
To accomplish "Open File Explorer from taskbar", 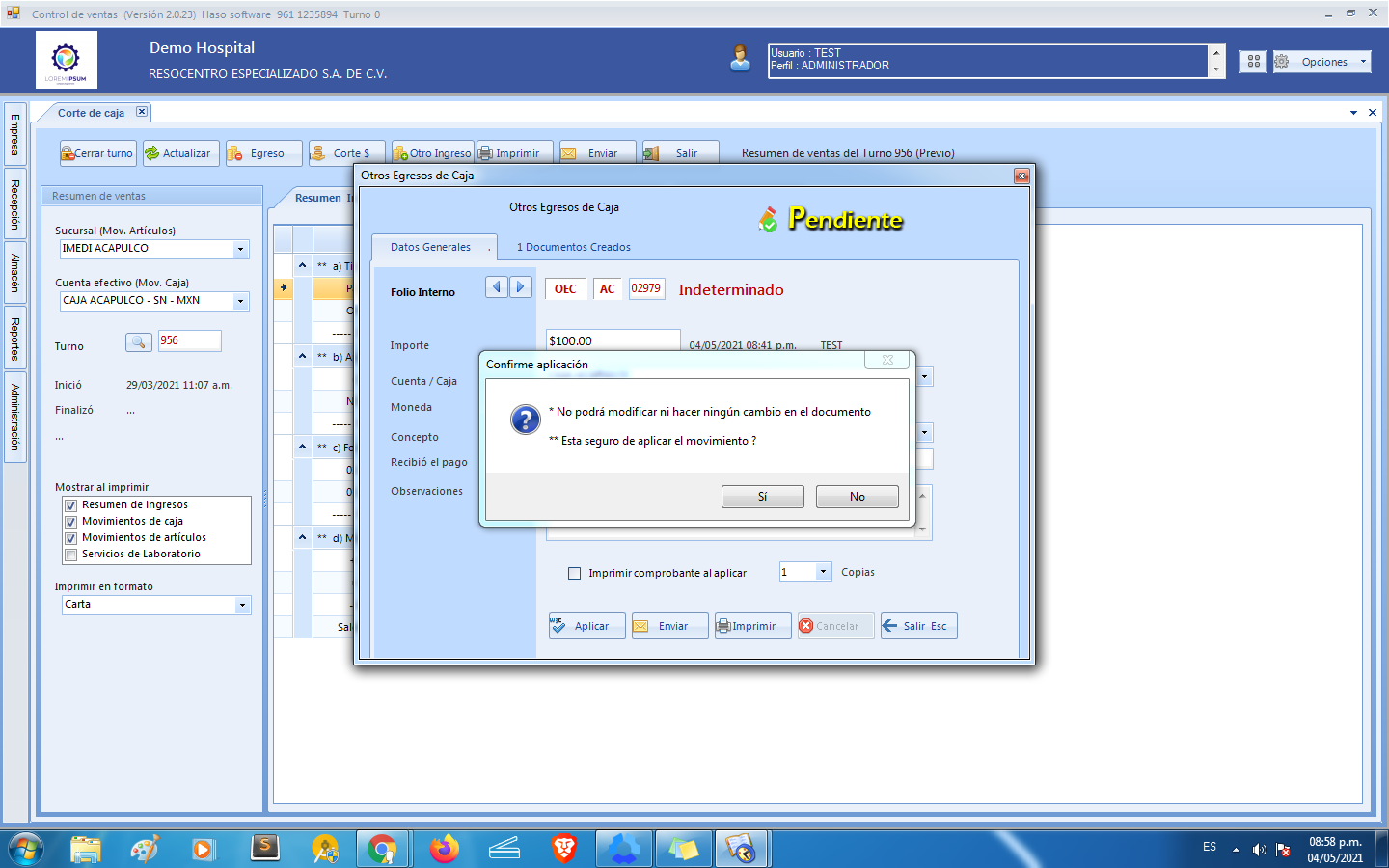I will coord(86,850).
